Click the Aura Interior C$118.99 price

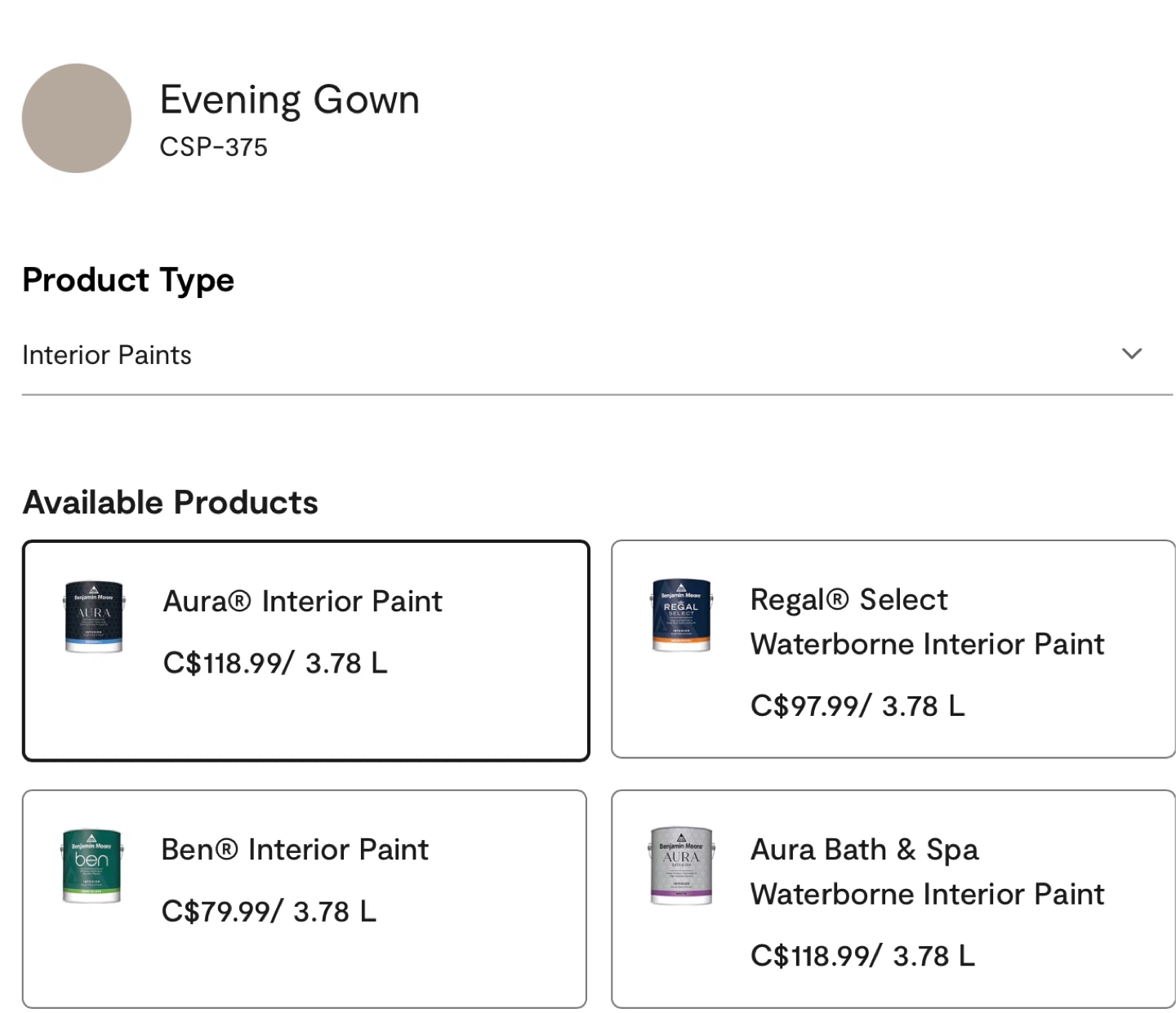[275, 663]
